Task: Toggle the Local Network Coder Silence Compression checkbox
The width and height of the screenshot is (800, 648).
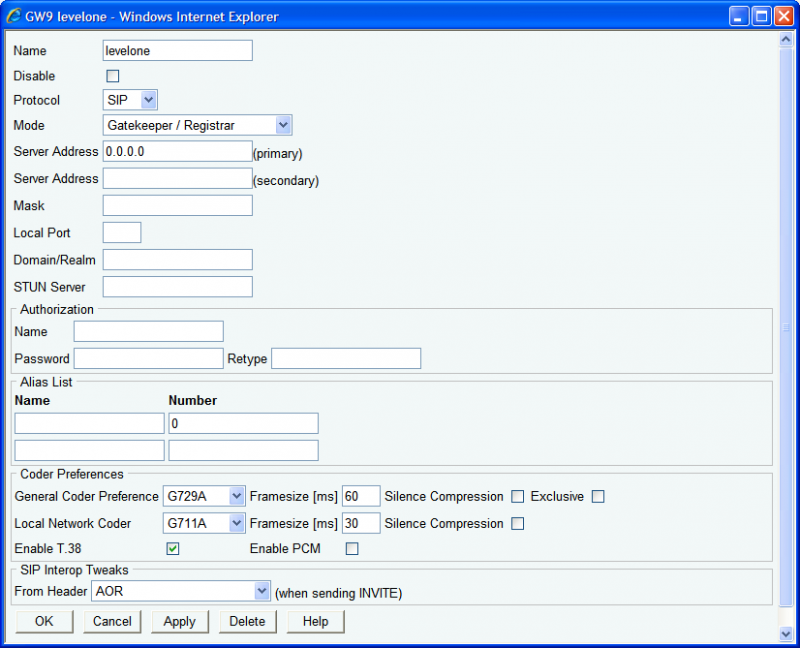Action: pyautogui.click(x=517, y=524)
